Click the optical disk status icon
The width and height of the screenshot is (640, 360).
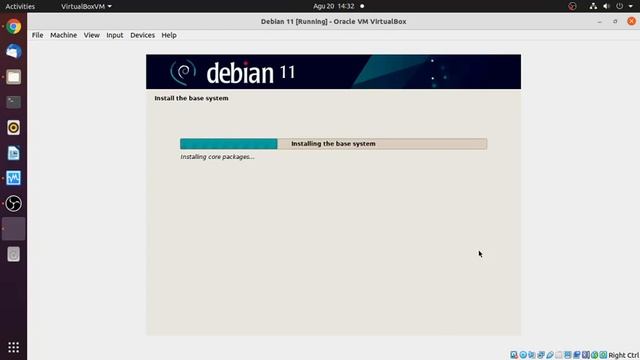point(523,355)
